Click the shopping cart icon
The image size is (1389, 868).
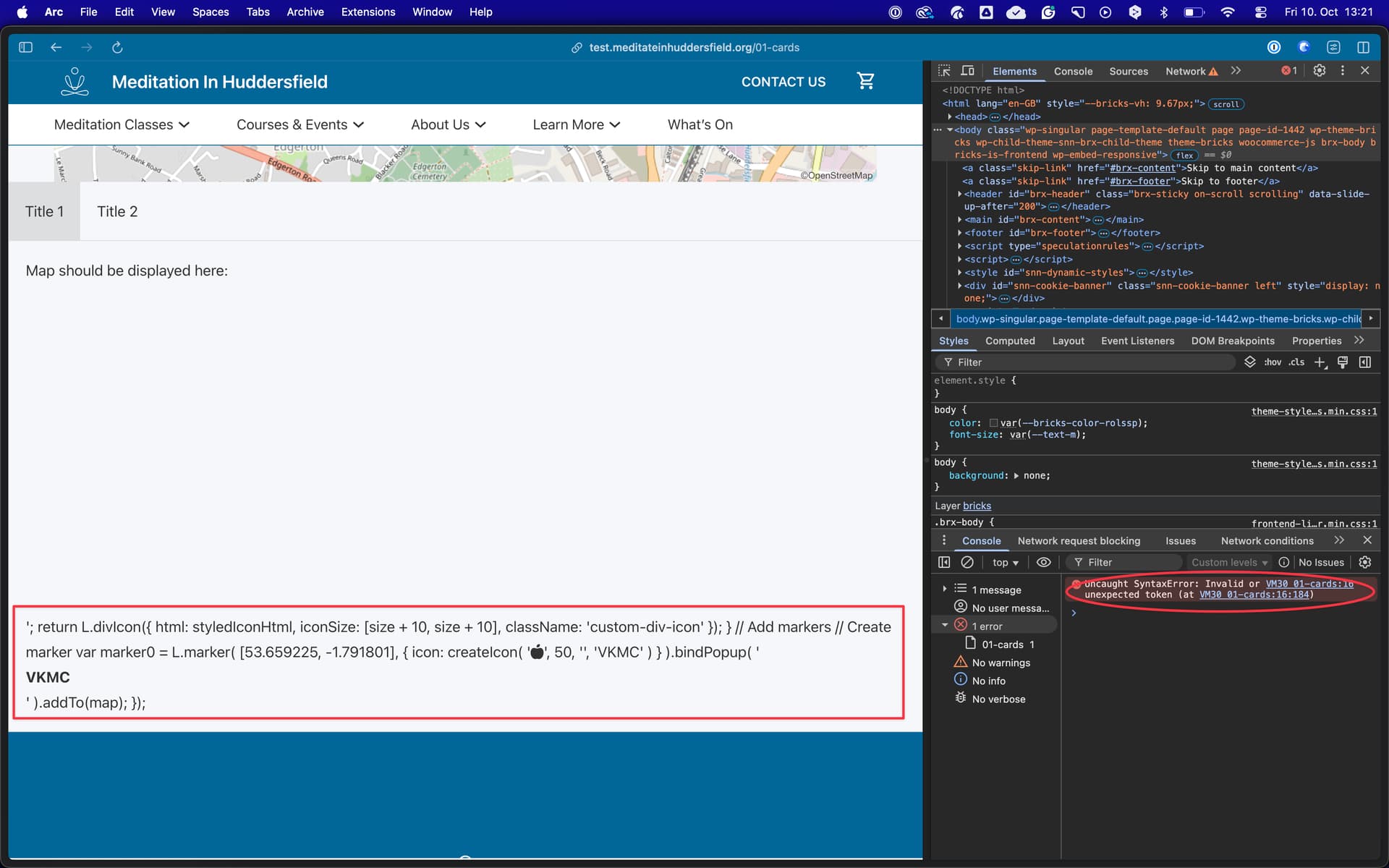[865, 81]
